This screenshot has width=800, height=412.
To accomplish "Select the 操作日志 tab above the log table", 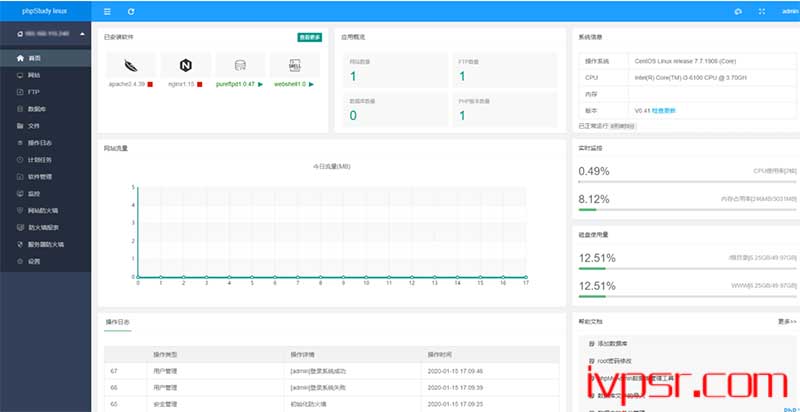I will coord(118,322).
